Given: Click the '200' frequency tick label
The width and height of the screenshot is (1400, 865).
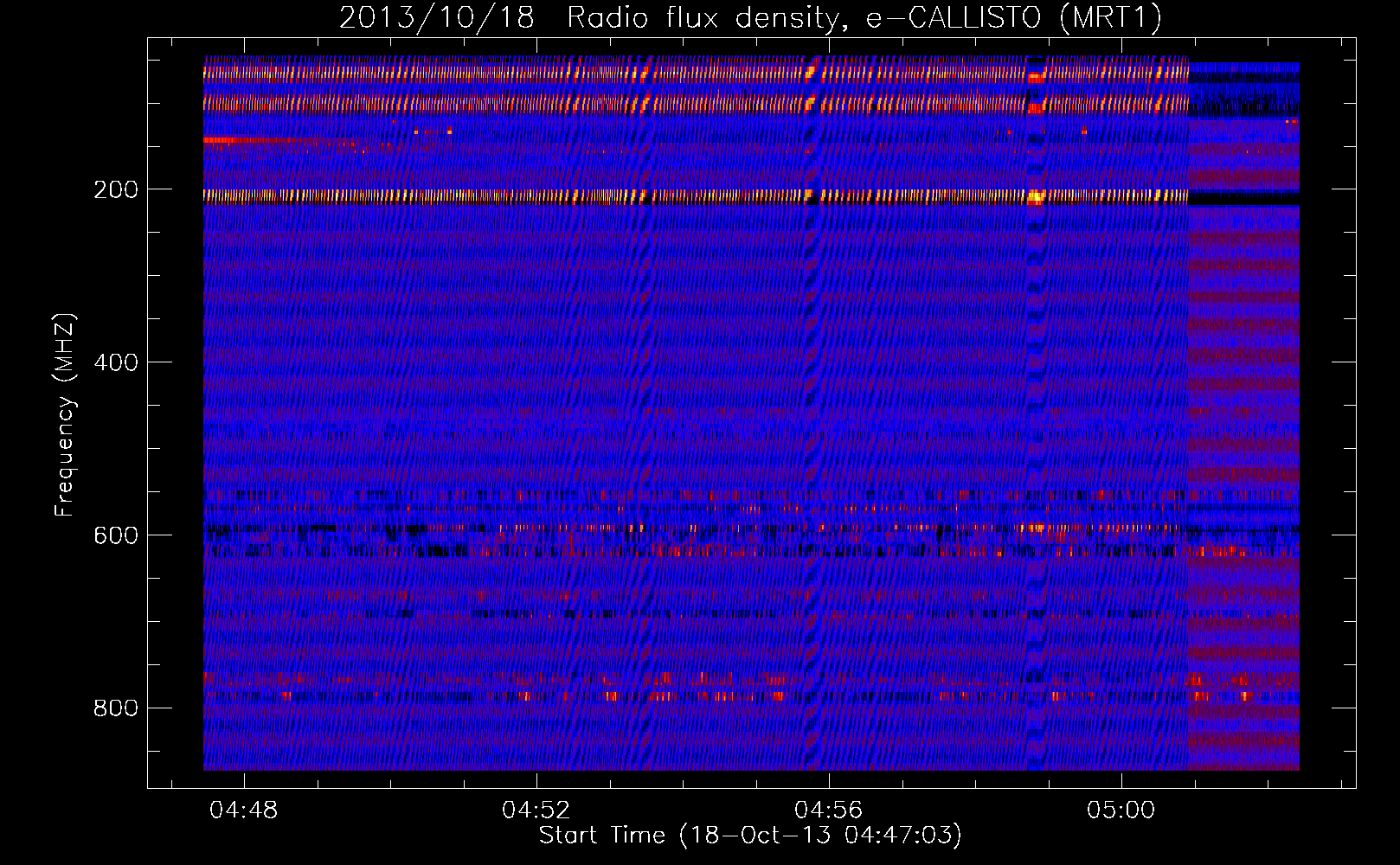Looking at the screenshot, I should [x=116, y=189].
